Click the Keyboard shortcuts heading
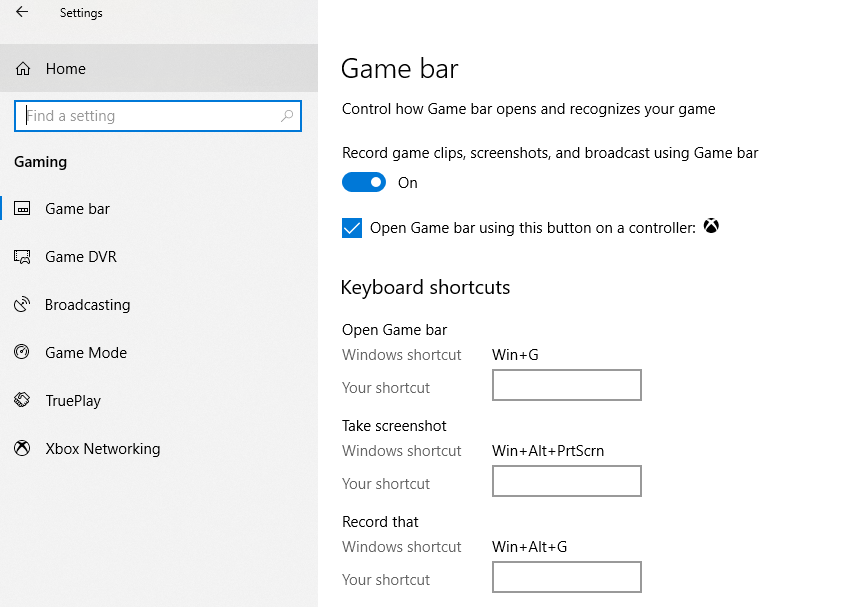The width and height of the screenshot is (861, 607). click(x=426, y=287)
